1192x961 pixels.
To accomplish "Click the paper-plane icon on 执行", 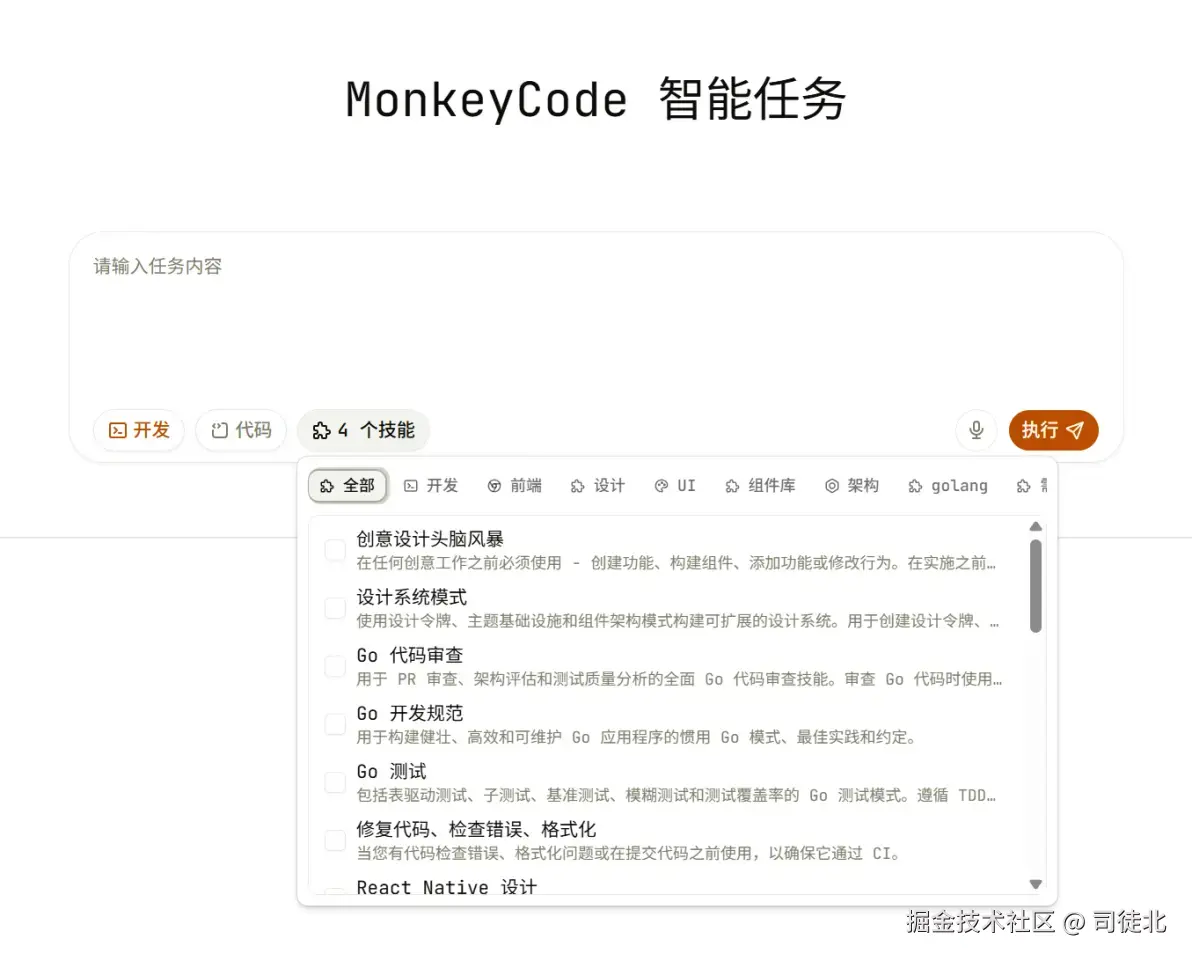I will coord(1075,430).
